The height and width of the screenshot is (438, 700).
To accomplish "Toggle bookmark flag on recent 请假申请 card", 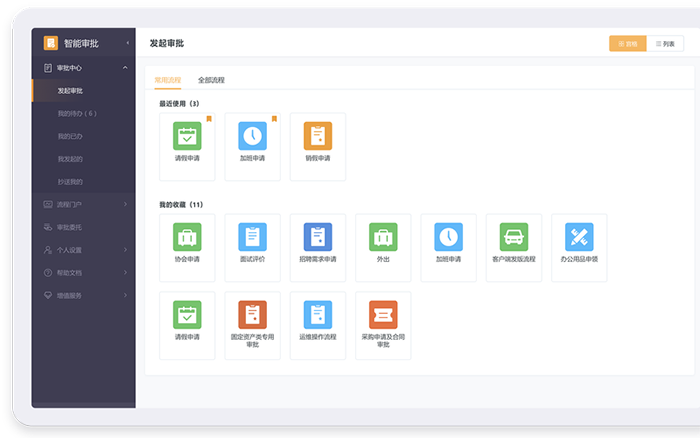I will 209,119.
